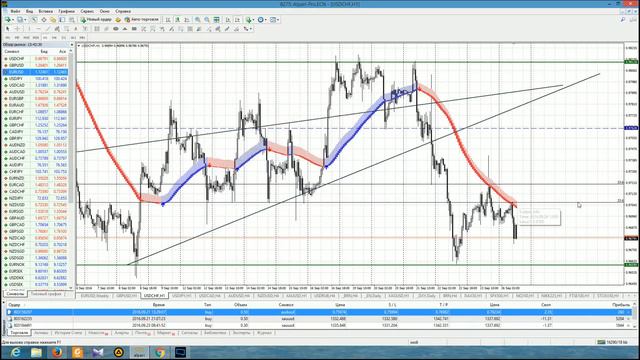This screenshot has width=640, height=360.
Task: Close audusd order with row x button
Action: pyautogui.click(x=629, y=312)
